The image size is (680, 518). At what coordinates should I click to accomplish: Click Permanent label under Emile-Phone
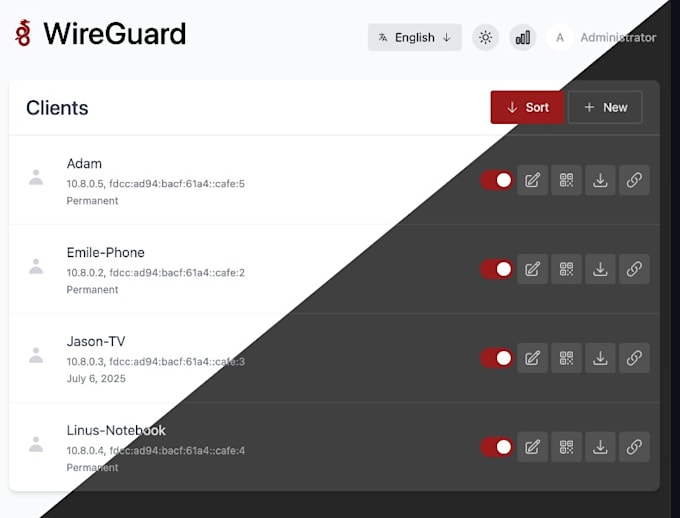92,290
